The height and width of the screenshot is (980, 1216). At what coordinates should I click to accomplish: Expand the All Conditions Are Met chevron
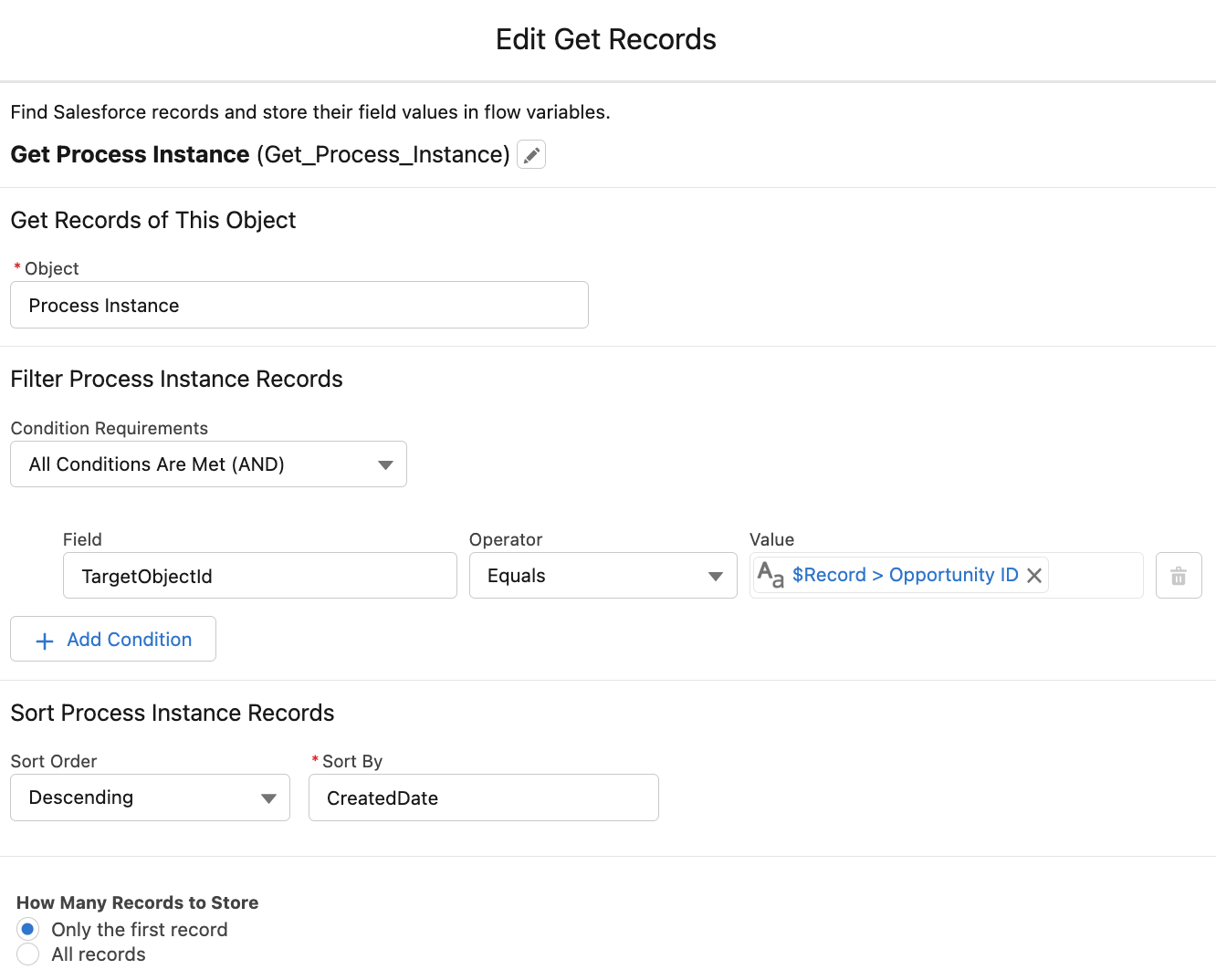(384, 464)
